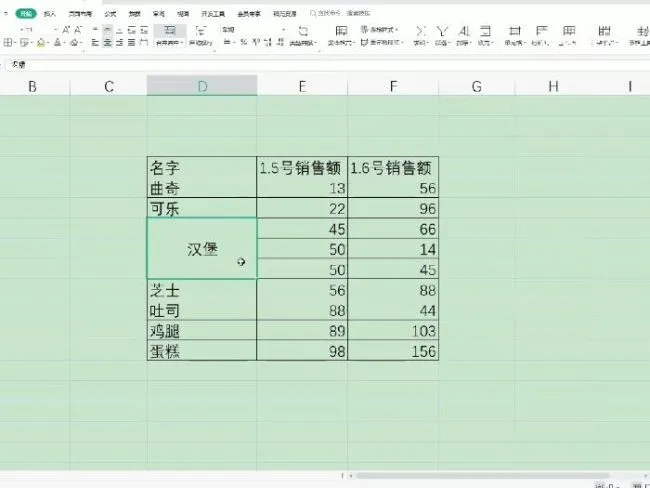
Task: Select column E header
Action: tap(302, 86)
